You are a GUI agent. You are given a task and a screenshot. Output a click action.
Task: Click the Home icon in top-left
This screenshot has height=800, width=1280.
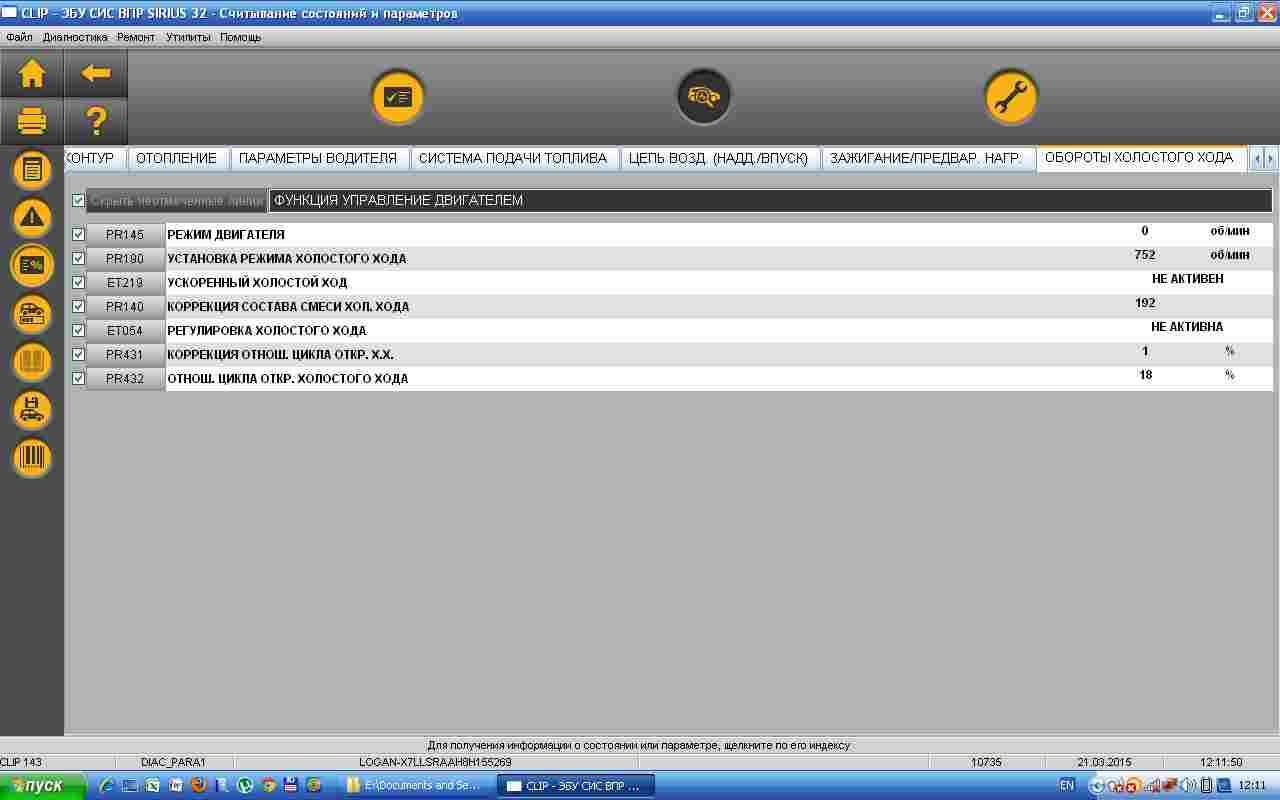point(32,74)
